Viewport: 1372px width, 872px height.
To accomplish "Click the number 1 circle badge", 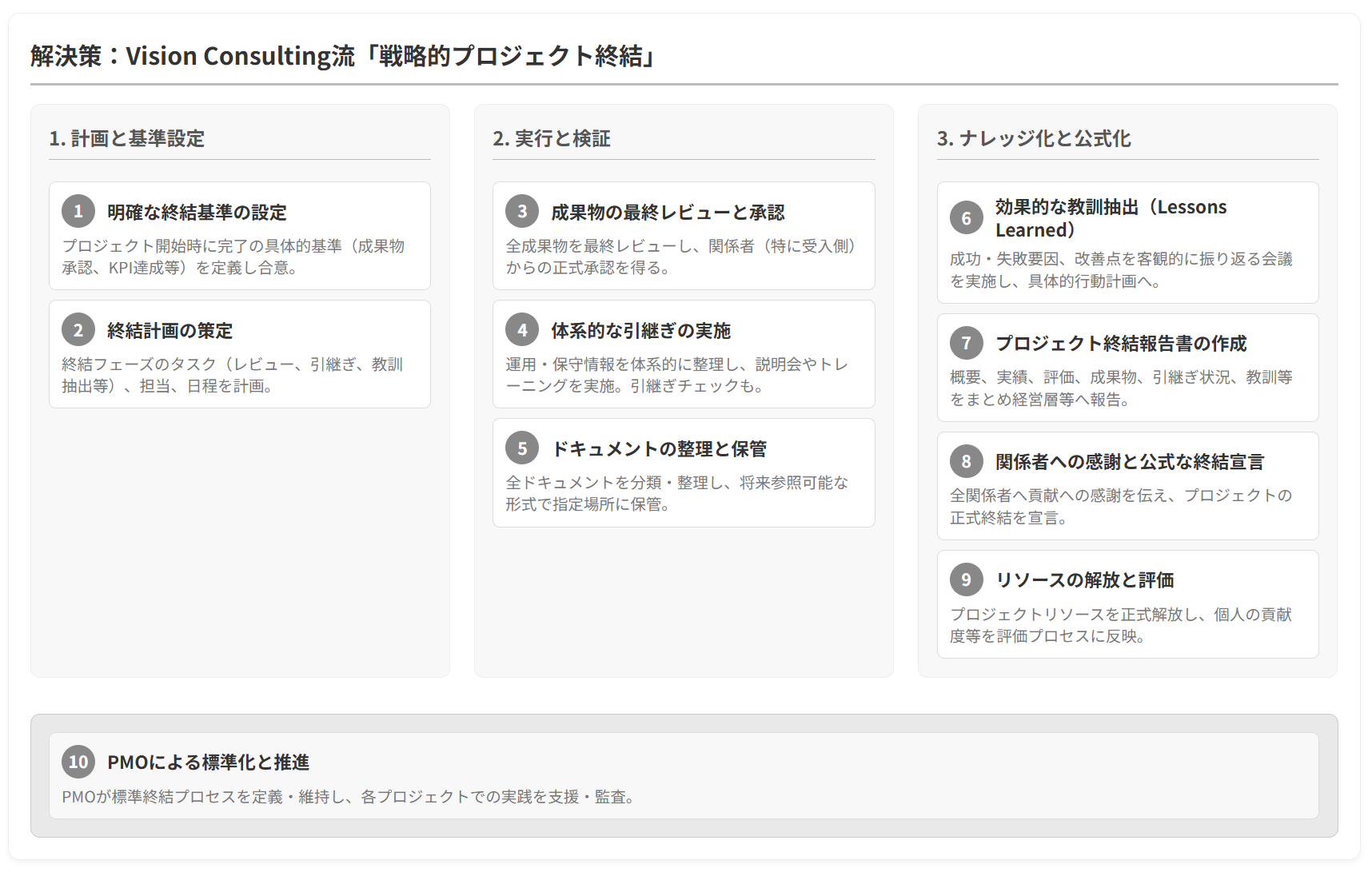I will click(x=78, y=211).
